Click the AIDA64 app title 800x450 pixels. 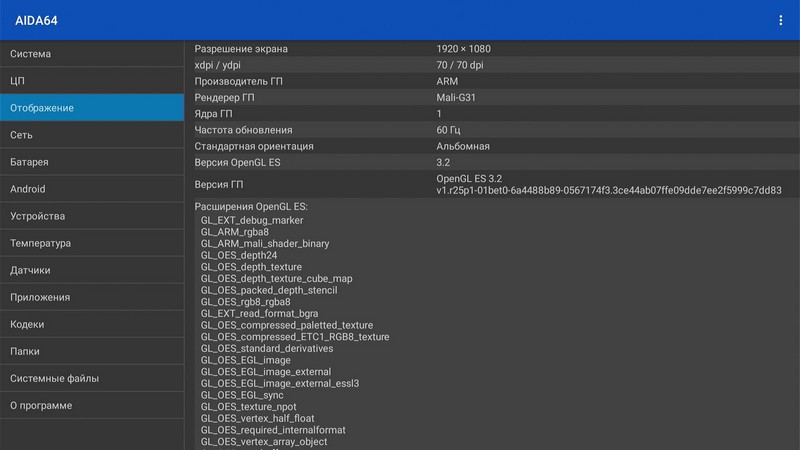pos(33,20)
